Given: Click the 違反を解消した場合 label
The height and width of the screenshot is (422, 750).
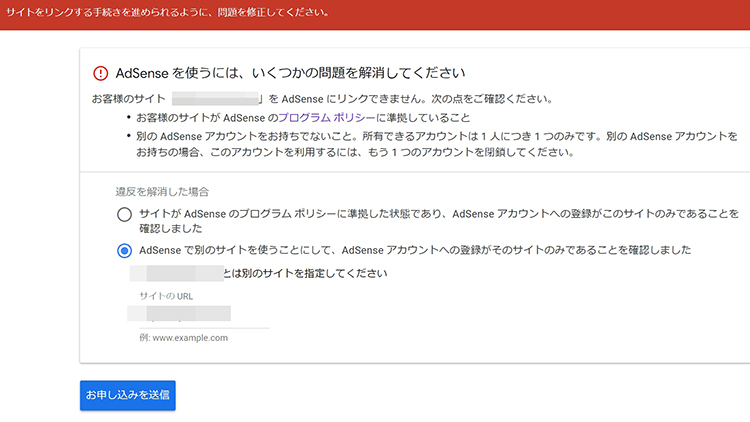Looking at the screenshot, I should pos(162,192).
